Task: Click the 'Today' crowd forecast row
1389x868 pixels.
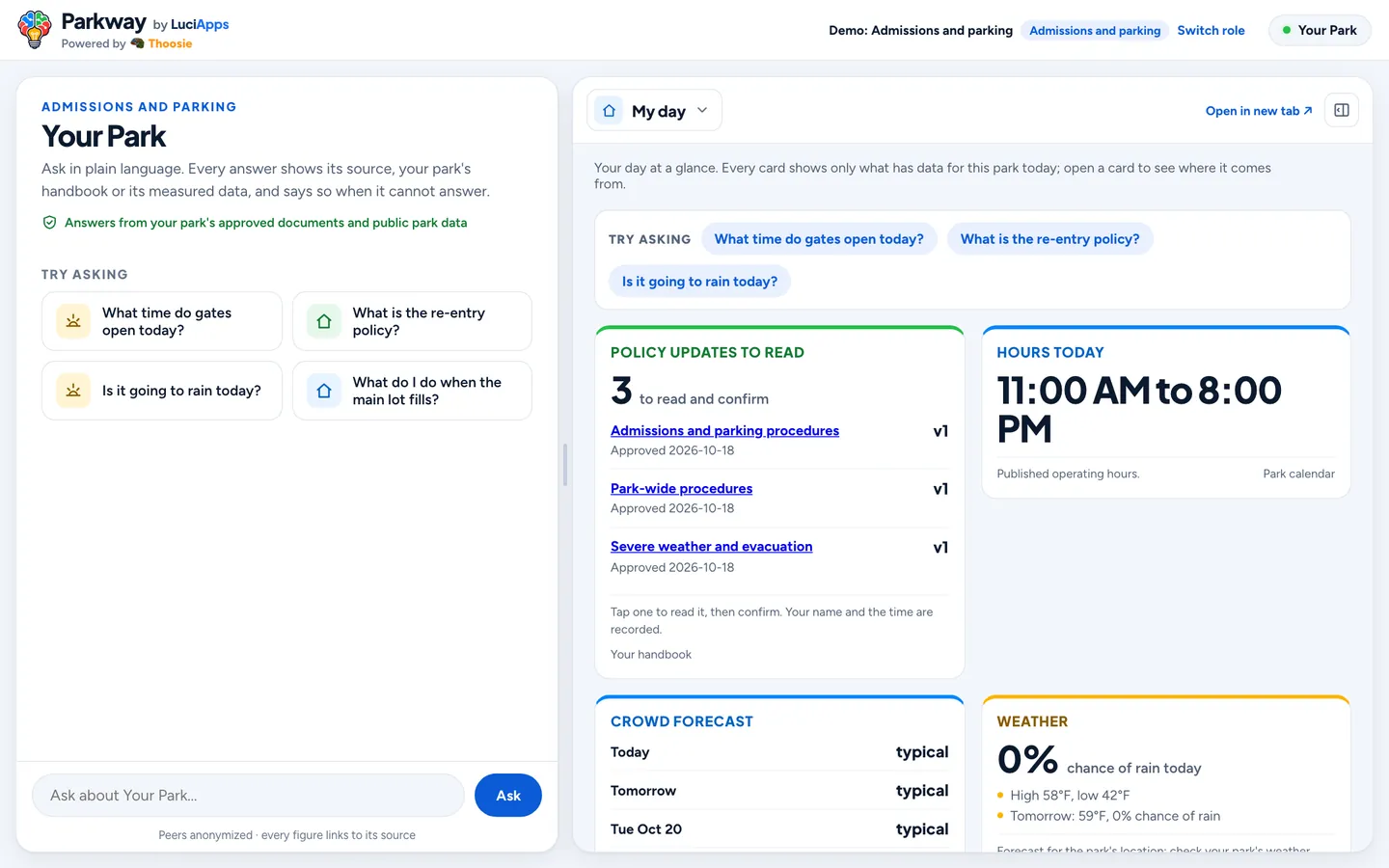Action: [779, 752]
